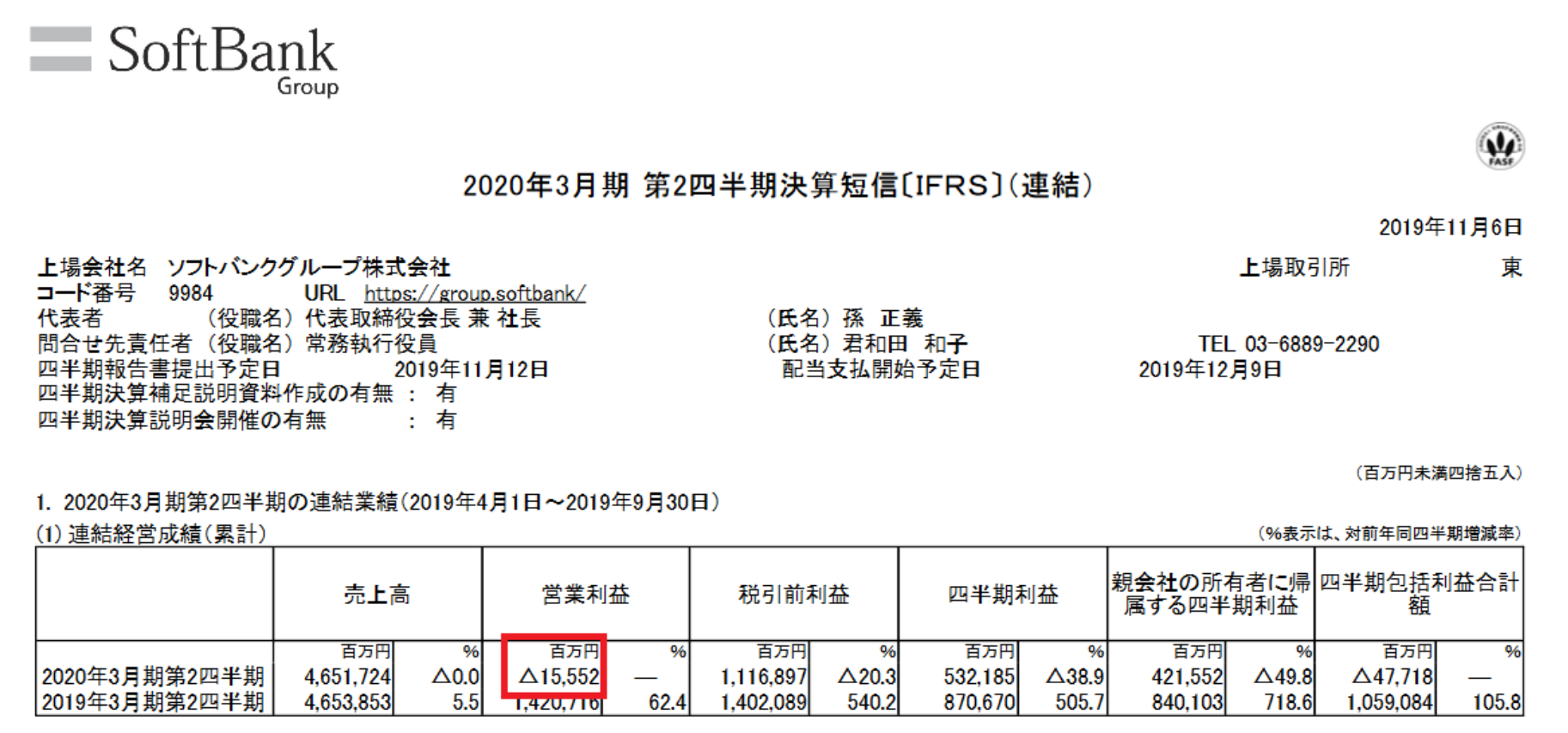The height and width of the screenshot is (733, 1568).
Task: Click 有 in the 説明会開催 row
Action: [446, 420]
